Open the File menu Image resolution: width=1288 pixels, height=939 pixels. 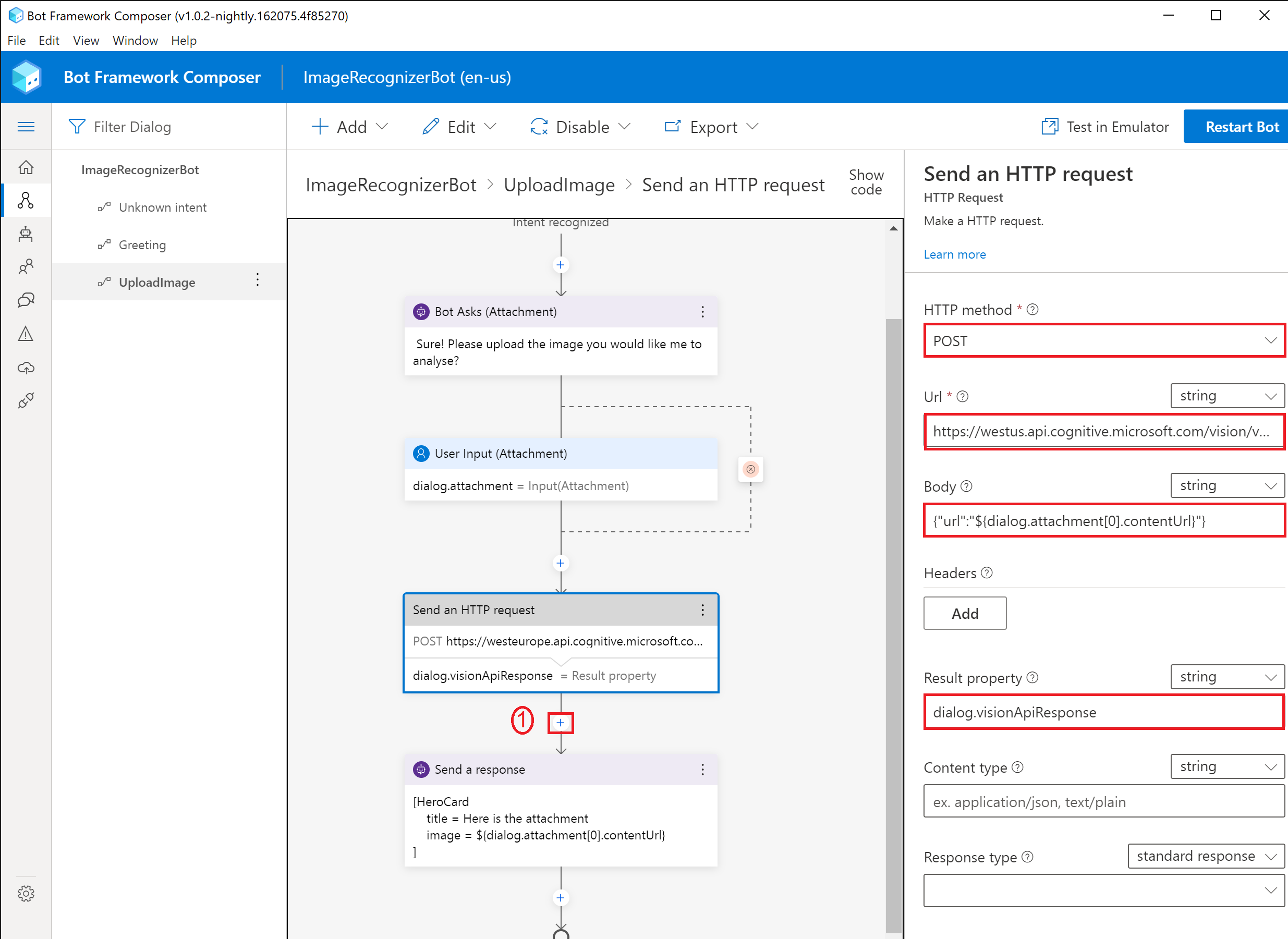point(17,40)
